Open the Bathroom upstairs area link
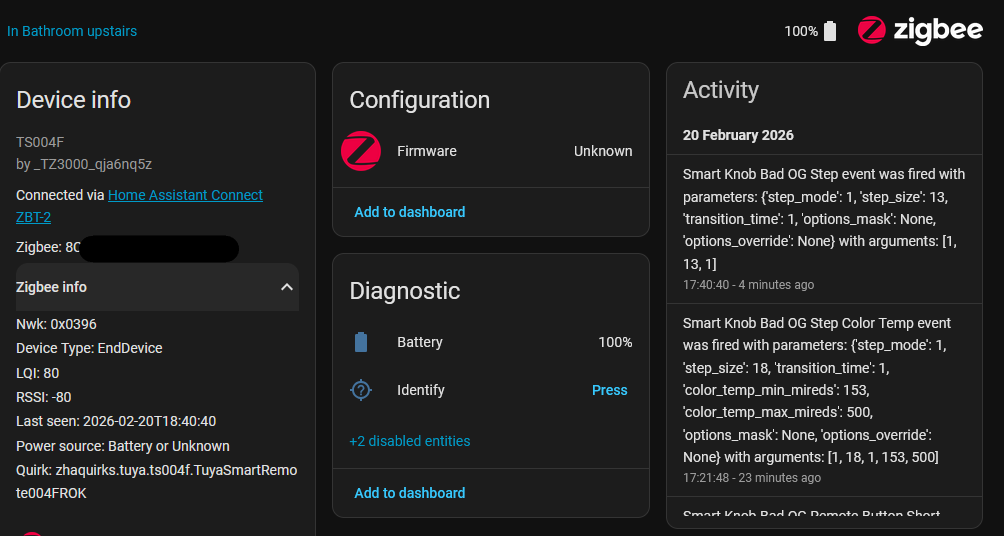 (72, 31)
